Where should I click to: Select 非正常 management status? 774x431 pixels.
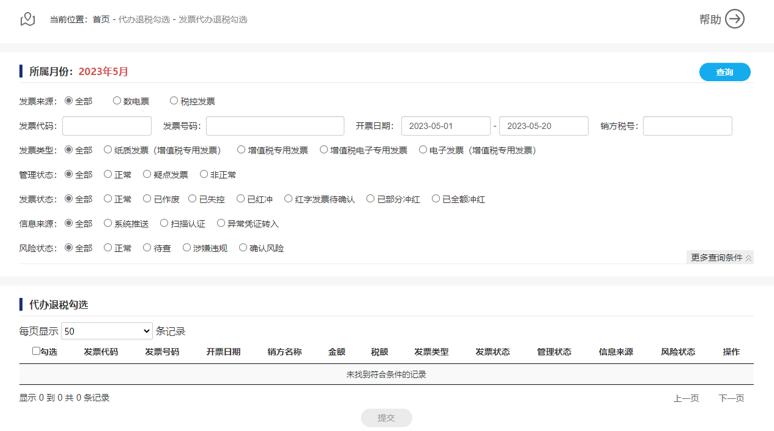point(203,174)
